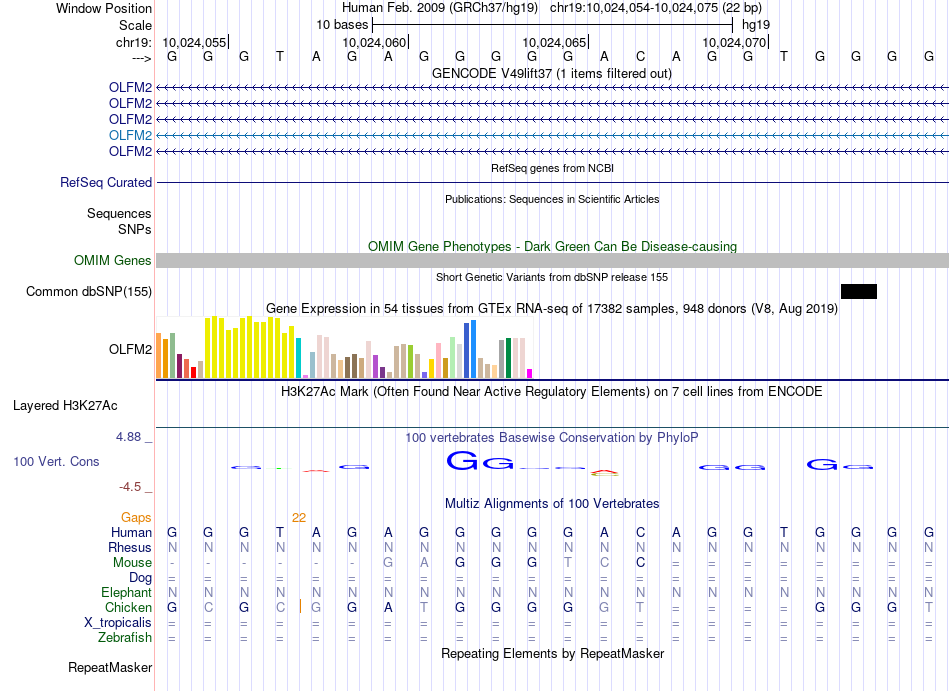Click the Elephant alignment row label
Image resolution: width=950 pixels, height=691 pixels.
(x=126, y=592)
